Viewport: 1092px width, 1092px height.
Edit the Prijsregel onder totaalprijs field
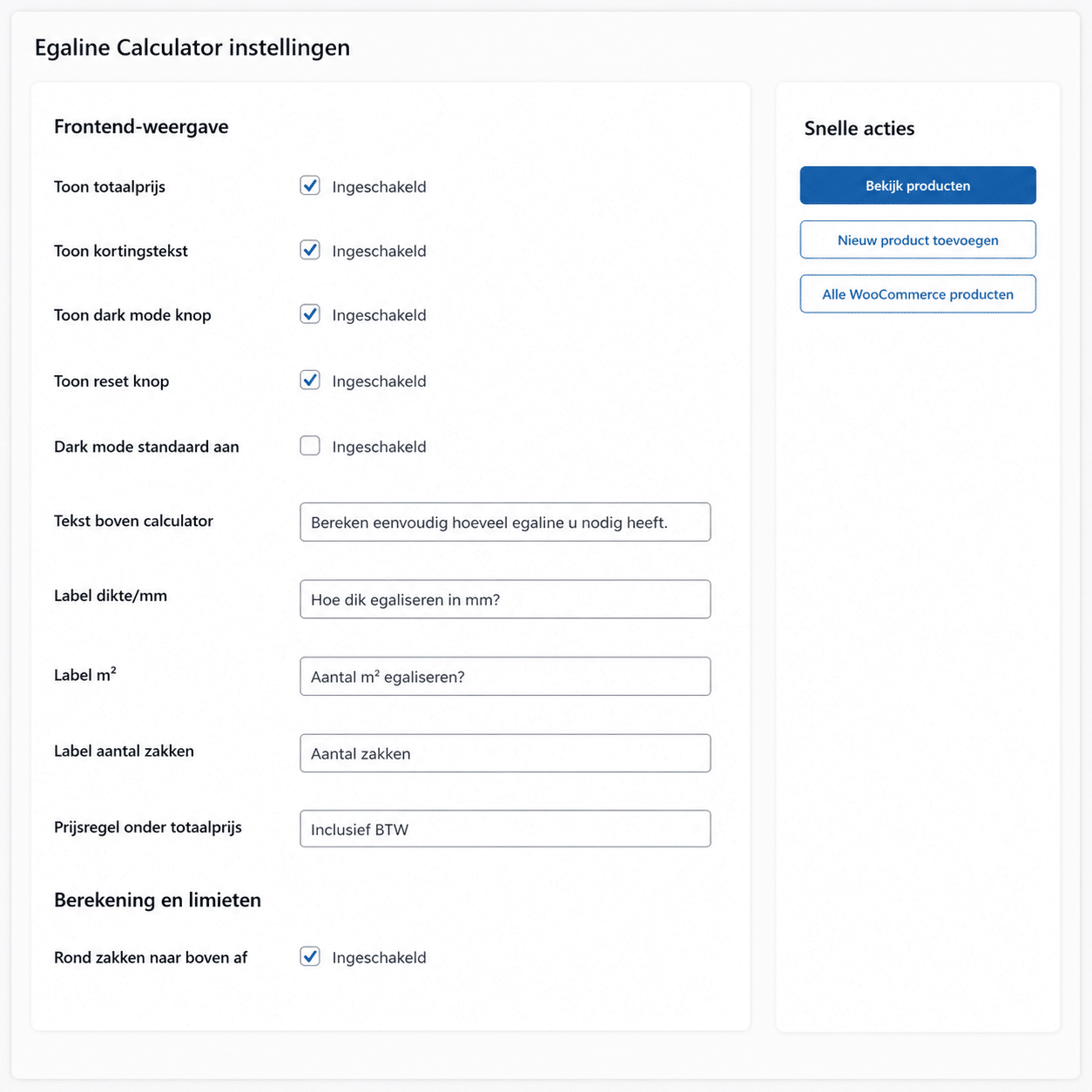click(x=505, y=829)
